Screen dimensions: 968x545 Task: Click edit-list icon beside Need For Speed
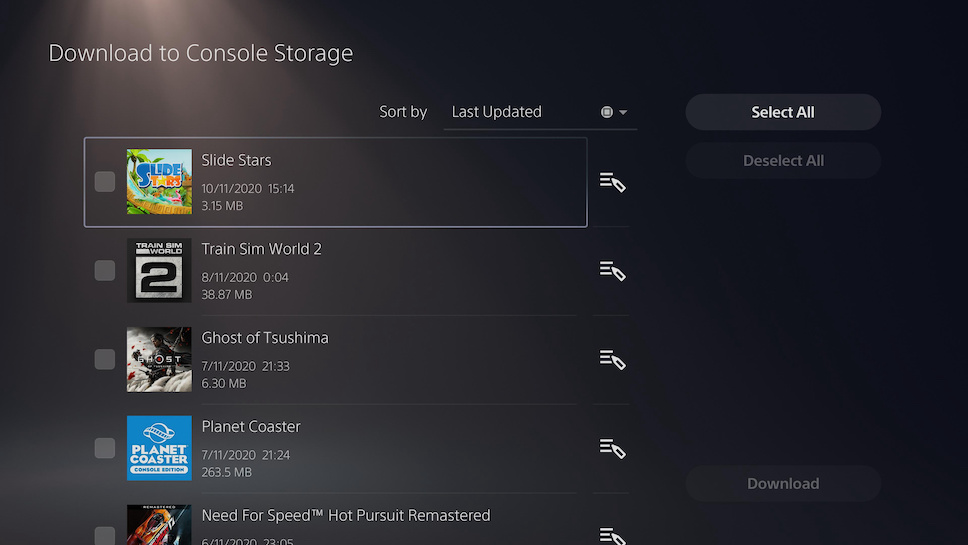point(612,535)
